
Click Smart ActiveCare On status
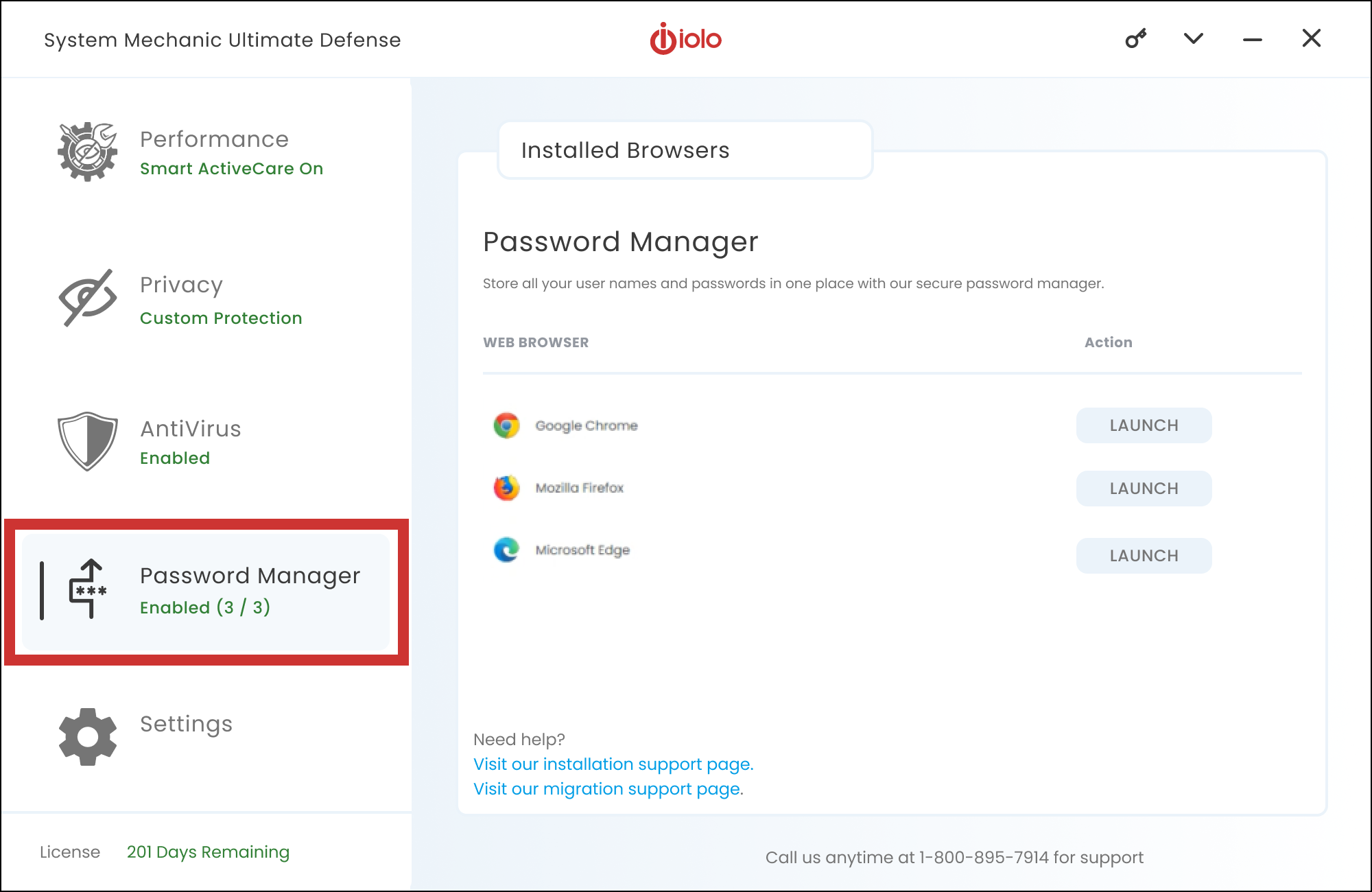231,169
